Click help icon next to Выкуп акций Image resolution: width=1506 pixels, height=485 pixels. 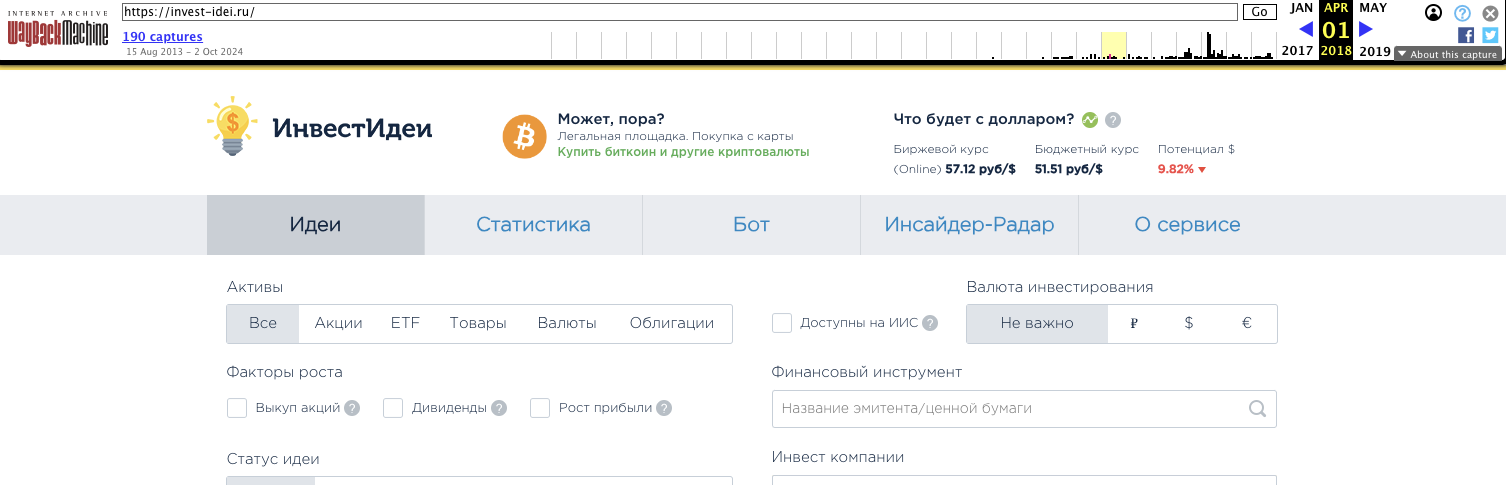352,408
